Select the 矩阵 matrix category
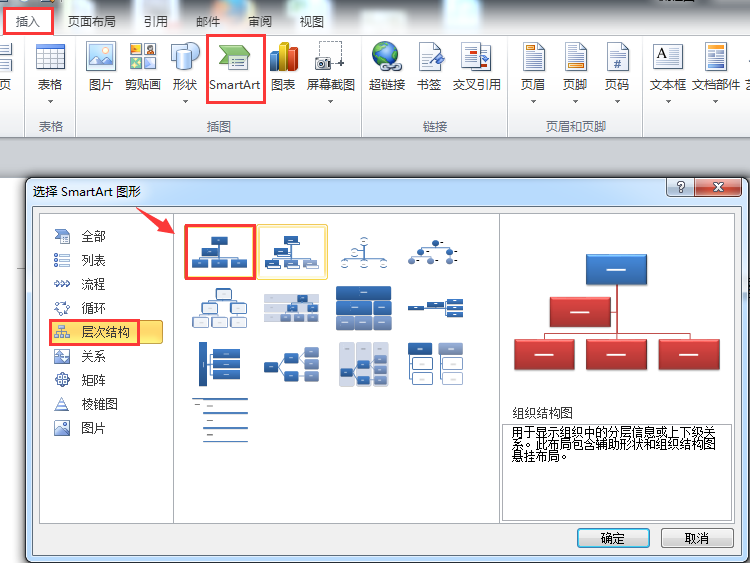 [106, 380]
